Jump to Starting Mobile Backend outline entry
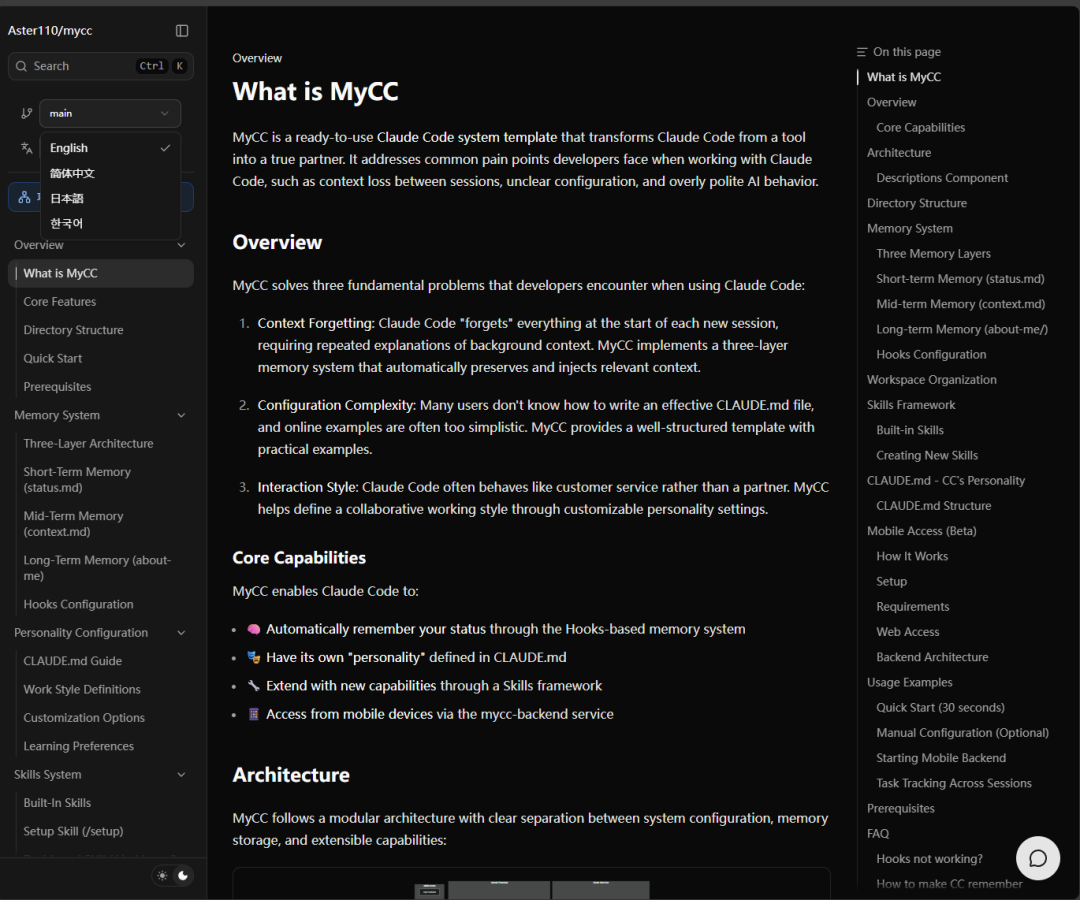 click(x=941, y=757)
